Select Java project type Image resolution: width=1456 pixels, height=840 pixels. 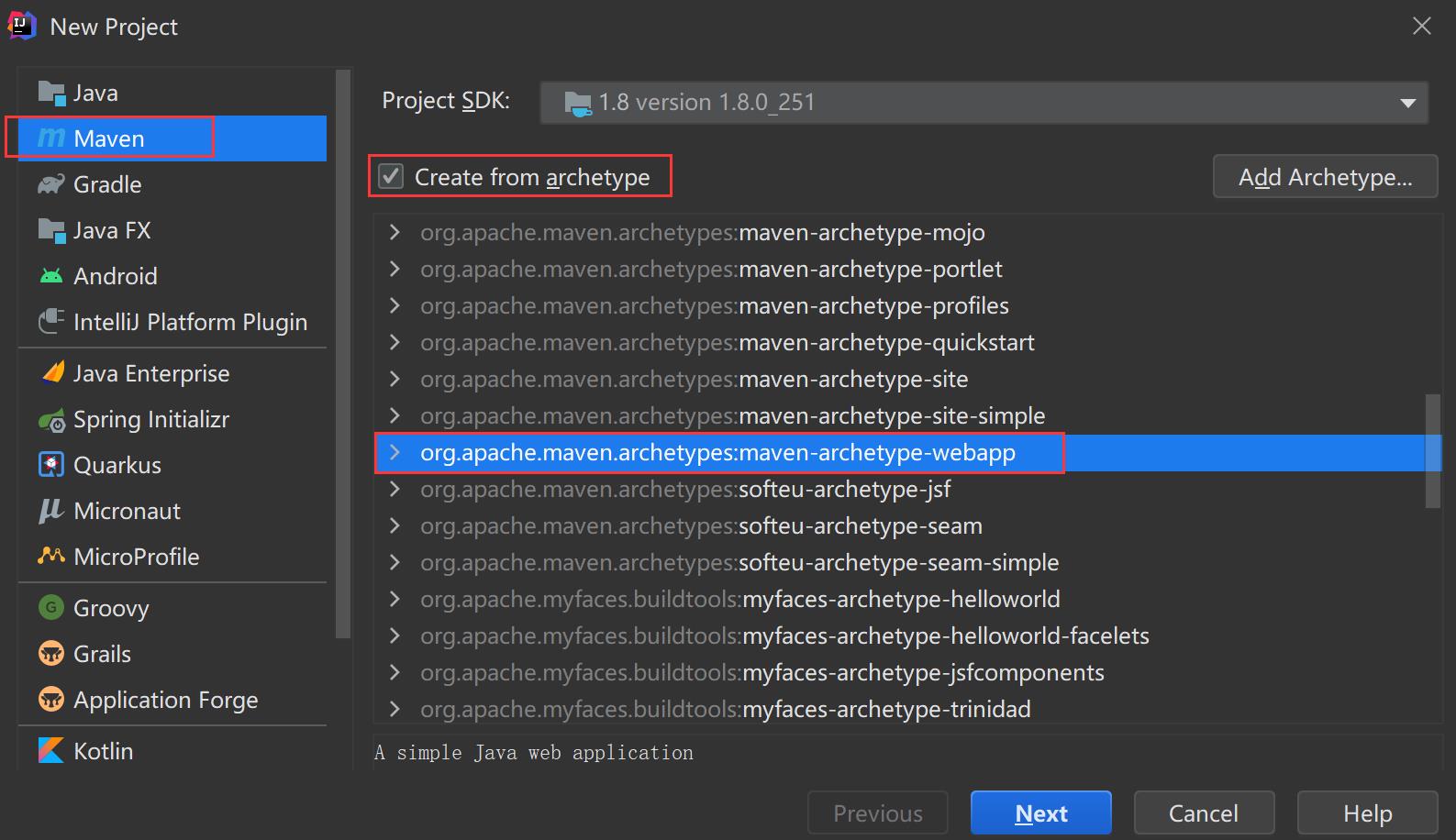[172, 93]
